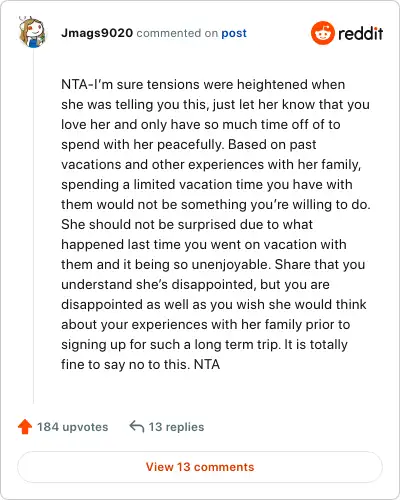Click the line 'vacations and other experiences with her family'

[211, 164]
